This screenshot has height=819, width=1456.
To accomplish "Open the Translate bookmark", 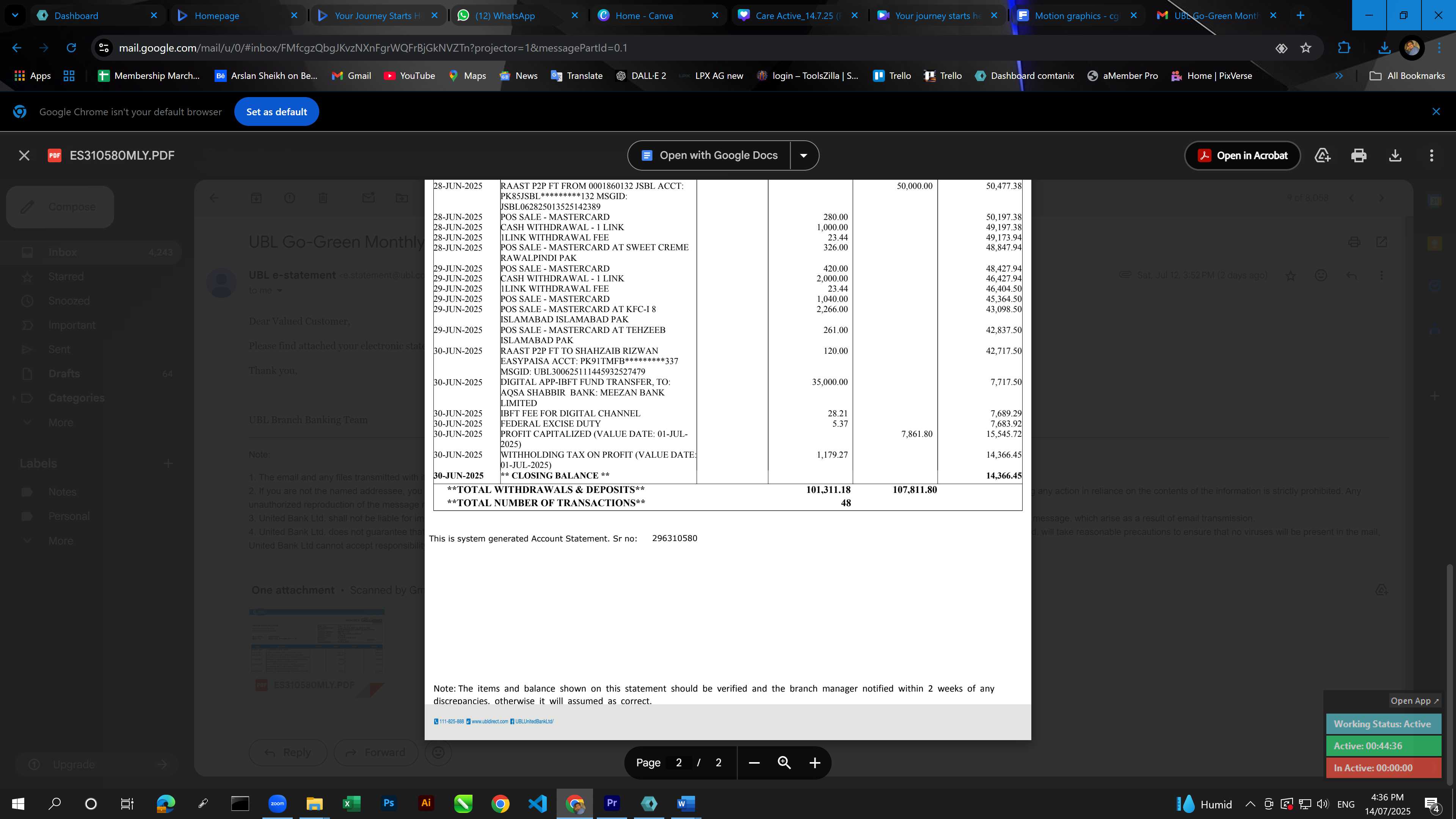I will tap(576, 76).
